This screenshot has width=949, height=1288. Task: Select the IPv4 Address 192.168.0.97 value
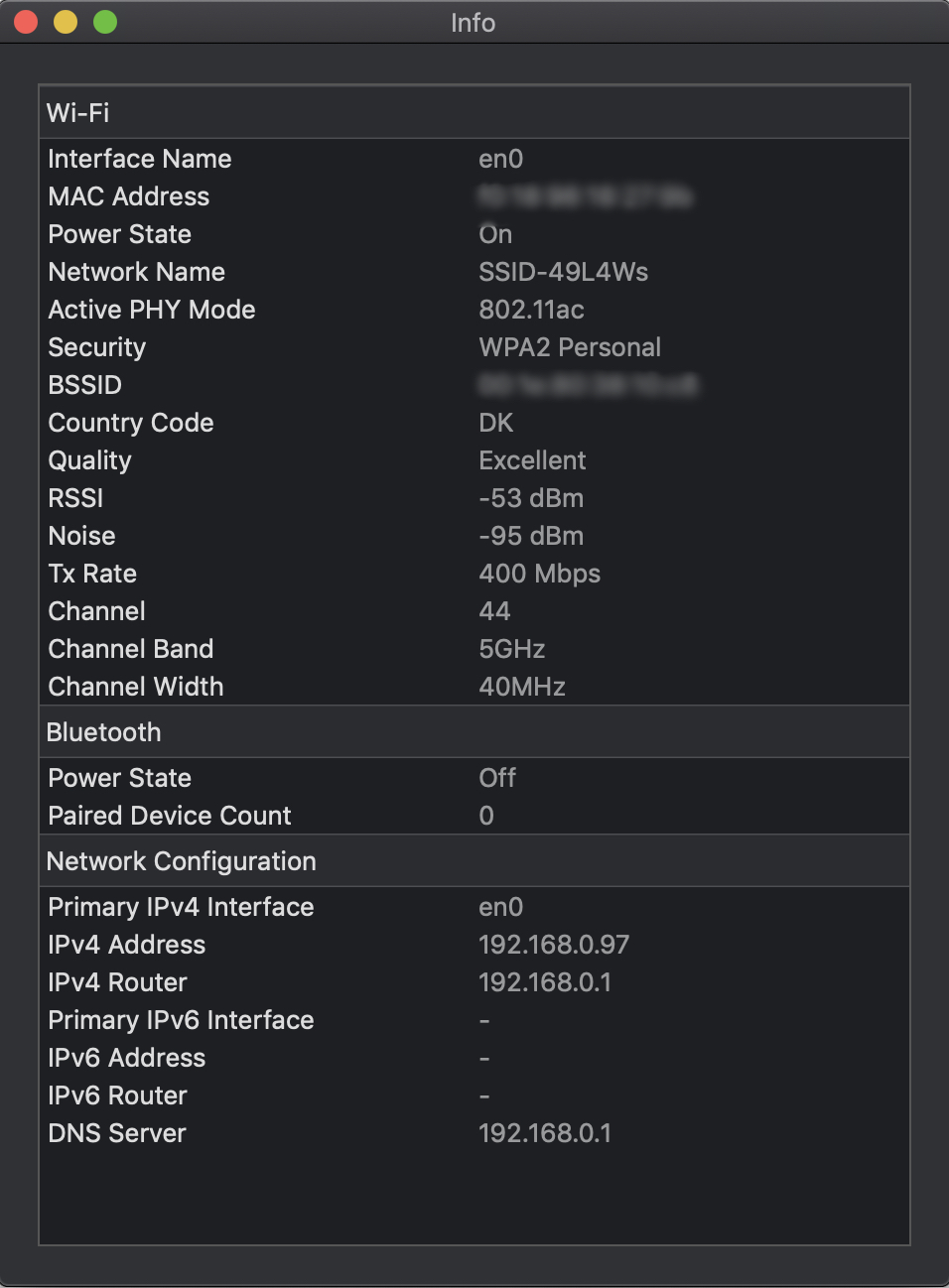[554, 945]
